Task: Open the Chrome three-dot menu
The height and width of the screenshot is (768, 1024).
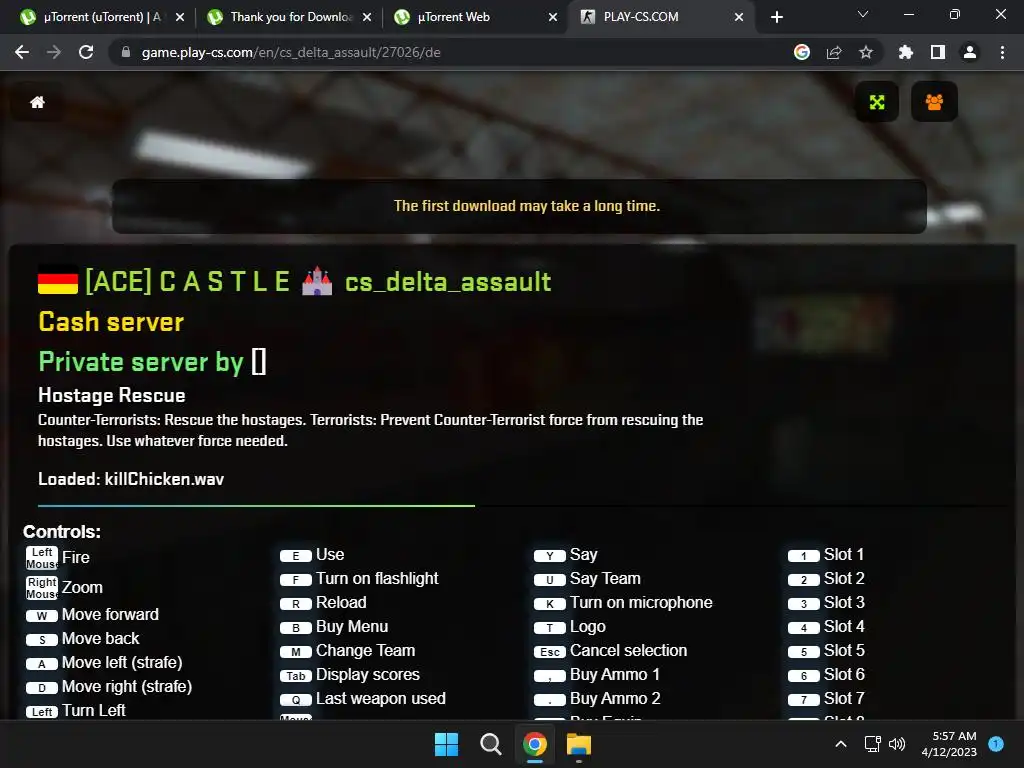Action: [x=1002, y=52]
